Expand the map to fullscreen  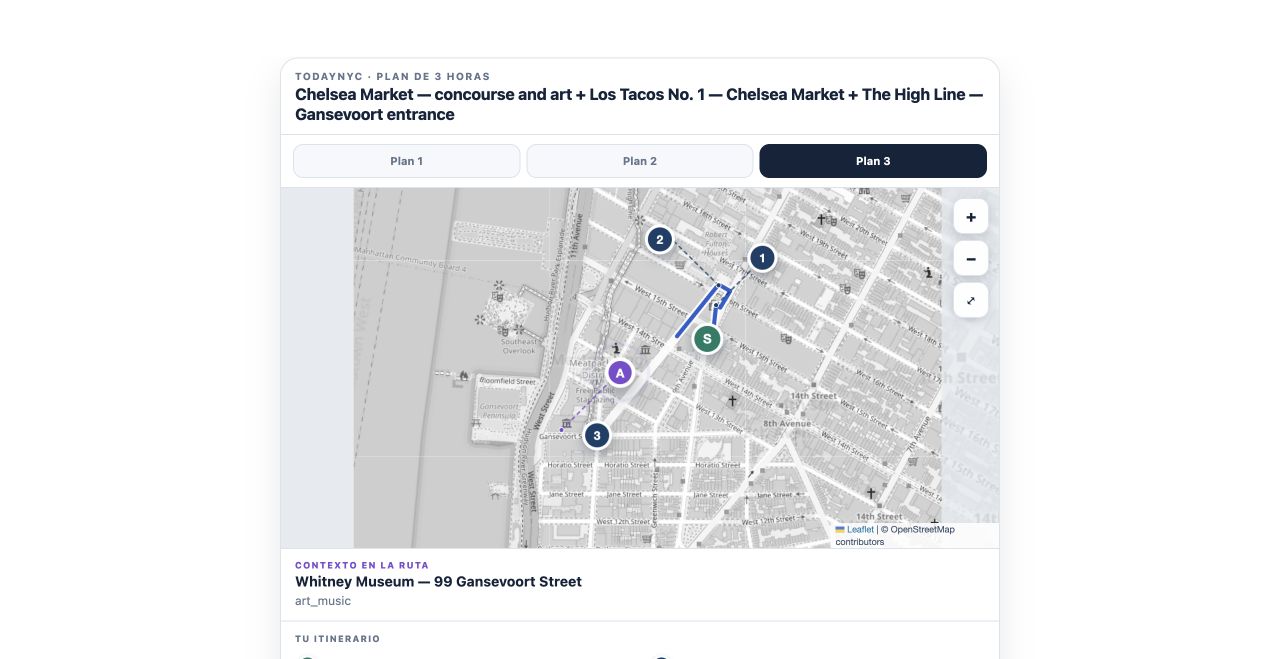click(x=971, y=301)
